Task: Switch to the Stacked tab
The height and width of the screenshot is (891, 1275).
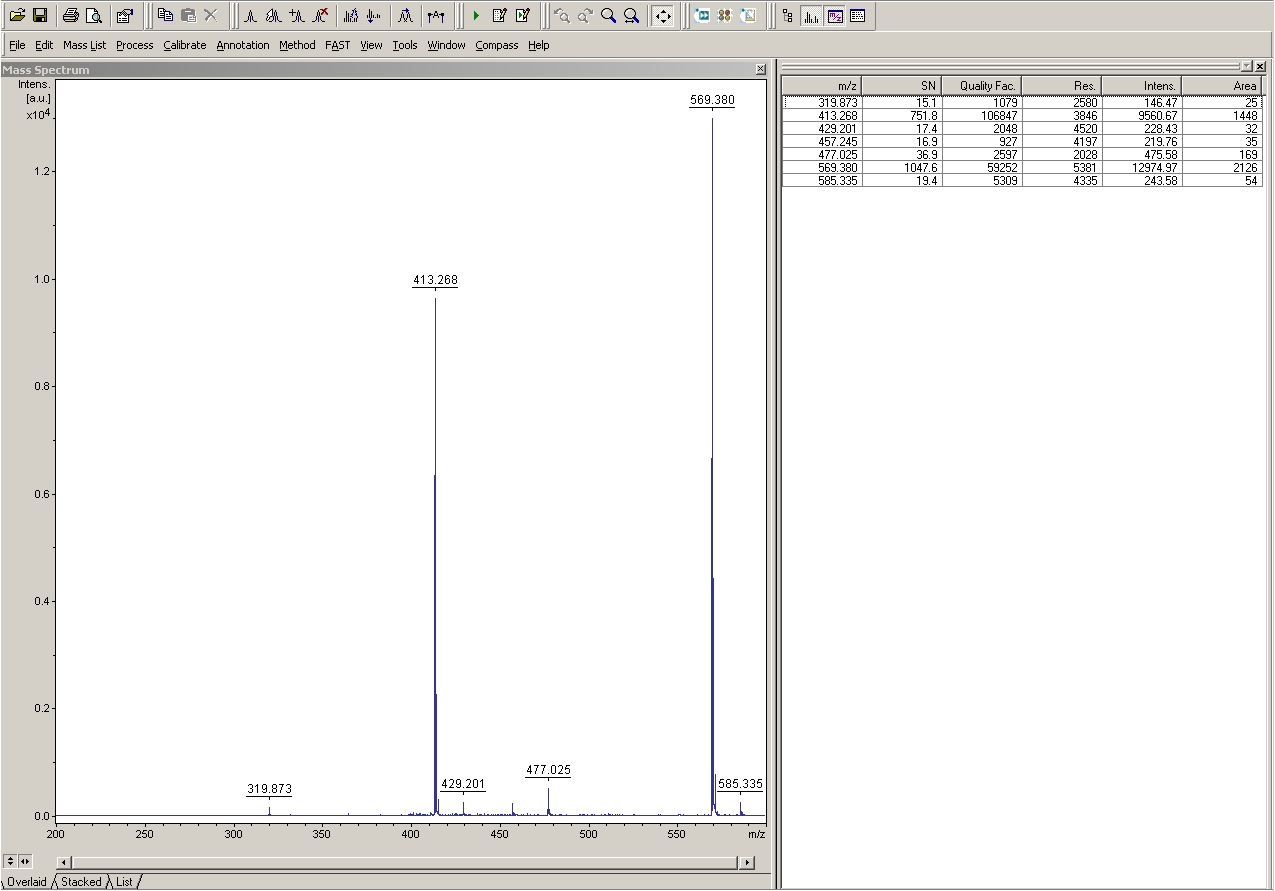Action: click(81, 882)
